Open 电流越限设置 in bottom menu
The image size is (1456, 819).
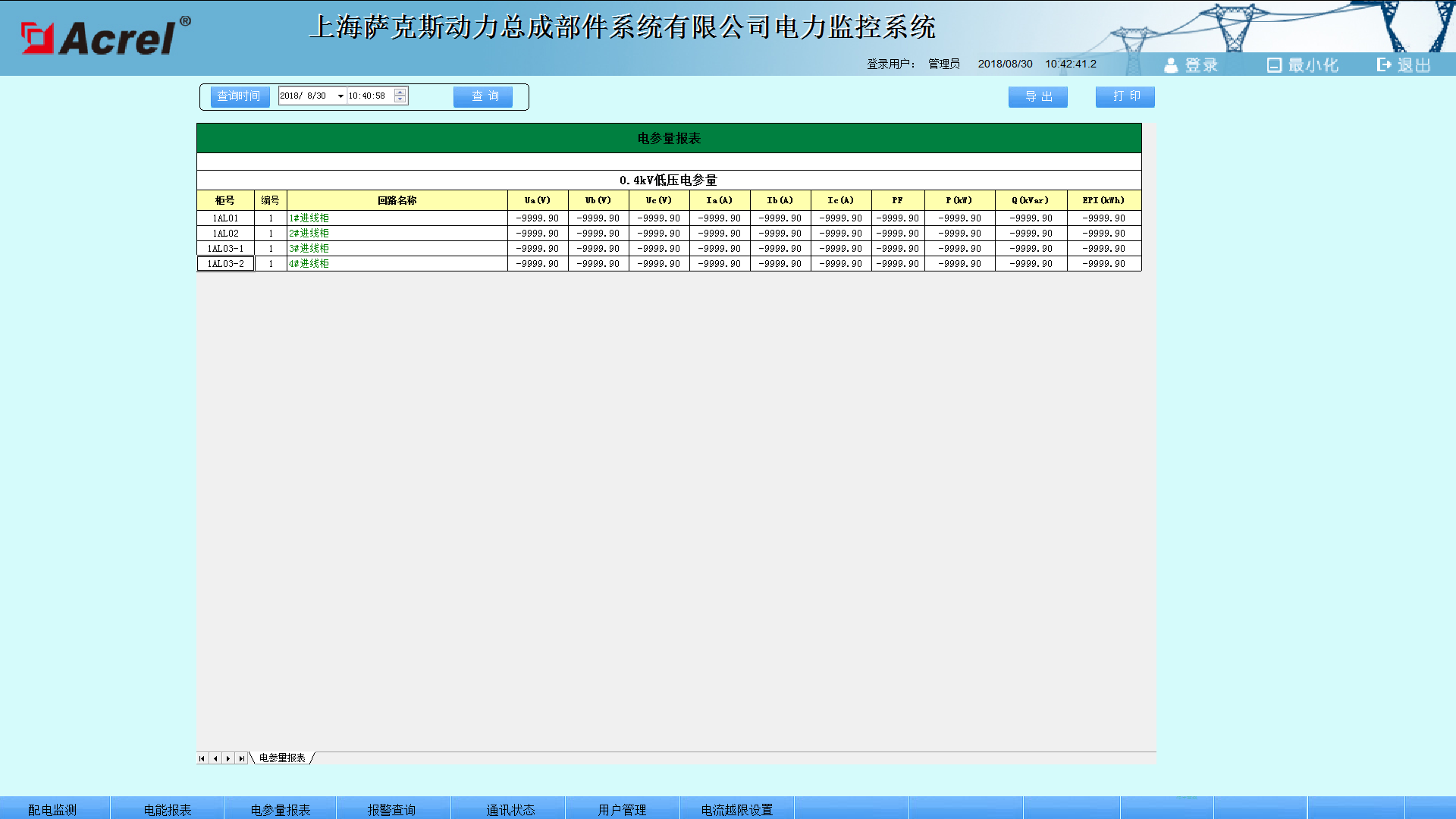(x=737, y=809)
